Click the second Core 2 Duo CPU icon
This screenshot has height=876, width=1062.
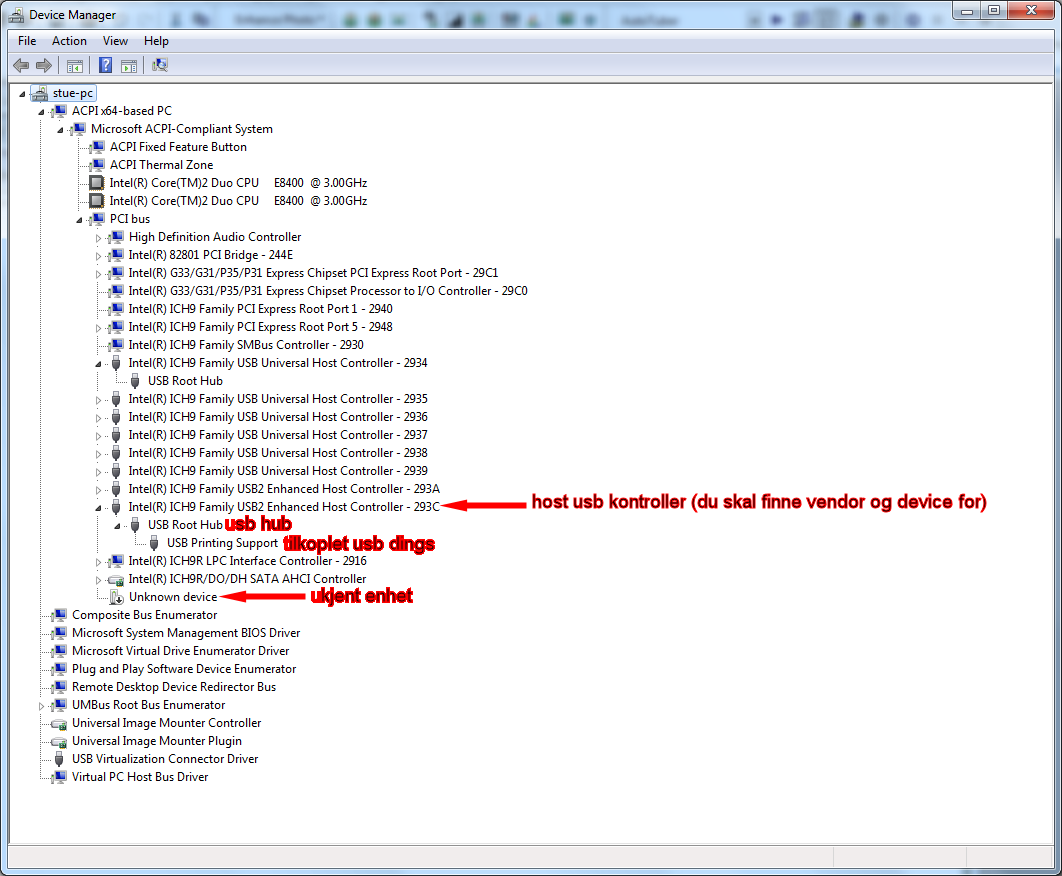point(97,201)
